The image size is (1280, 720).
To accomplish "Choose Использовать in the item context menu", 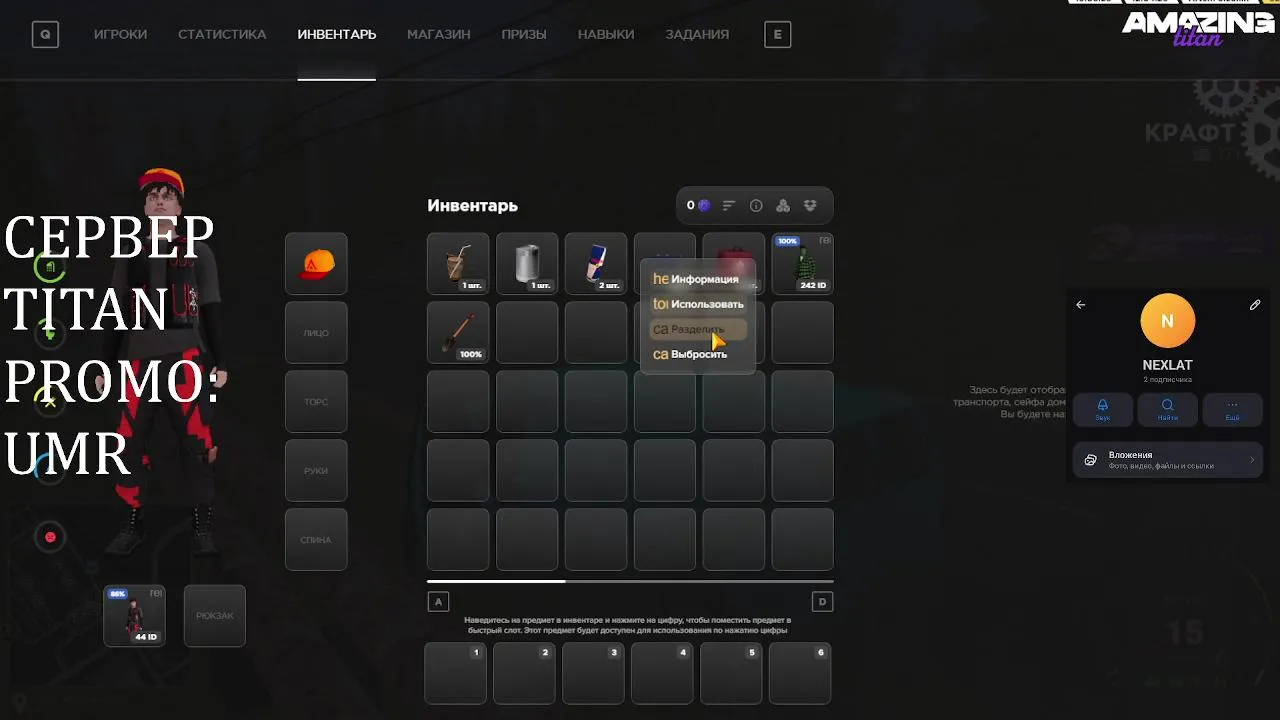I will (697, 304).
